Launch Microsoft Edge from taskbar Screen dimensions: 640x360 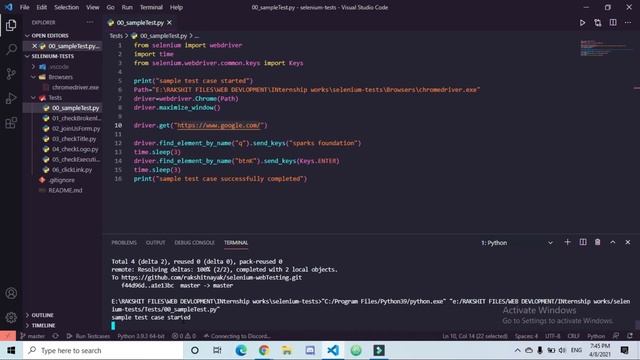pyautogui.click(x=241, y=351)
